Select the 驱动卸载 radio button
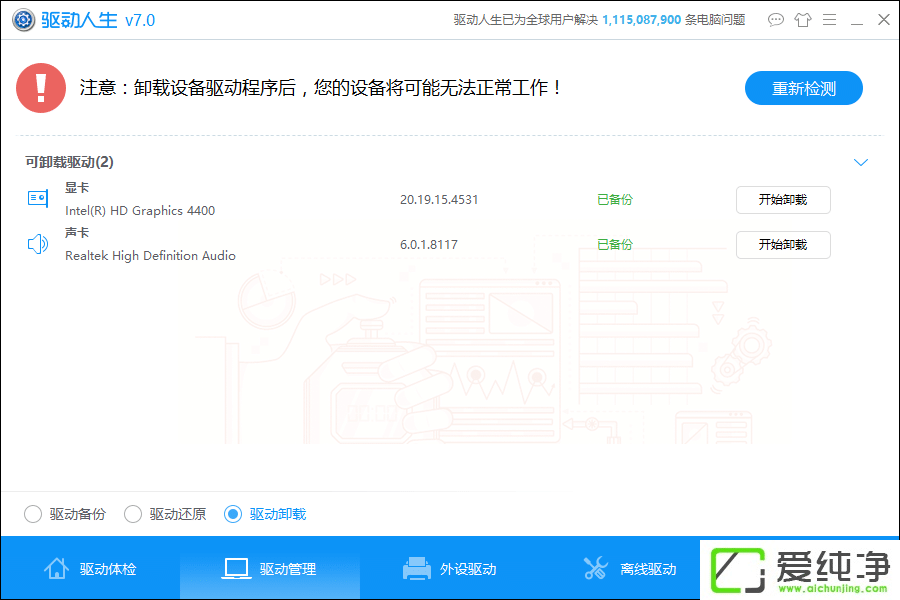 click(x=234, y=513)
